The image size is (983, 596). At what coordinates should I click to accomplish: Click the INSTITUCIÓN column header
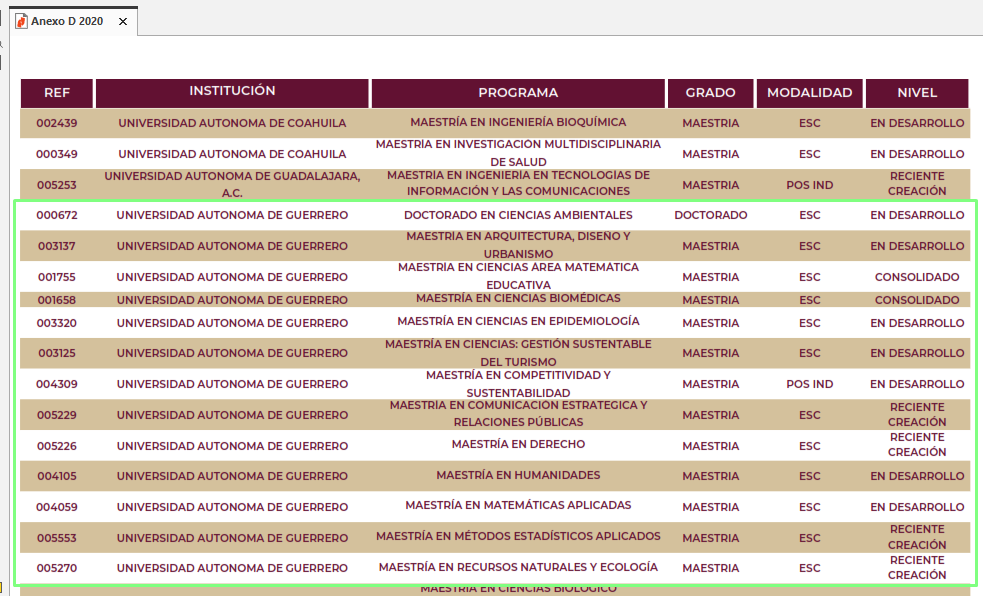click(x=232, y=92)
